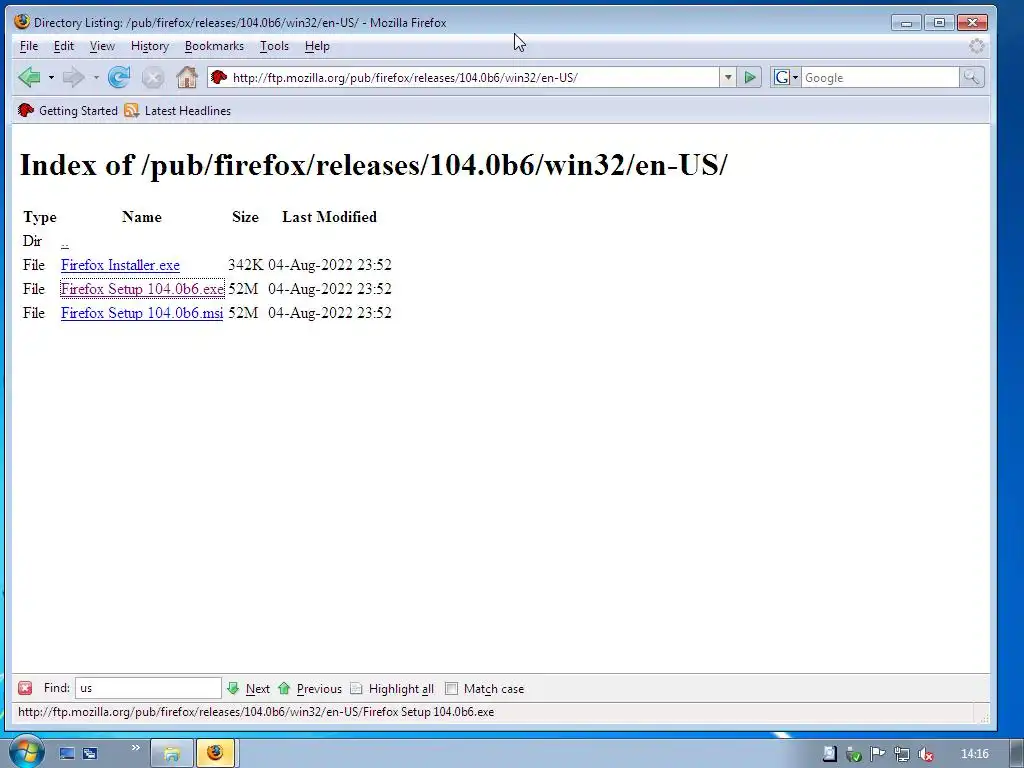
Task: Click the Firefox Installer.exe link
Action: tap(120, 265)
